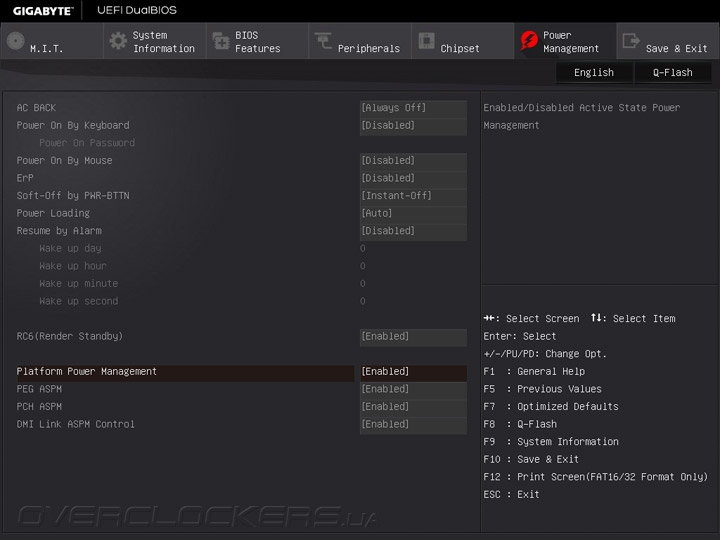Toggle RC6 Render Standby Enabled value
Screen dimensions: 720x540
click(413, 337)
